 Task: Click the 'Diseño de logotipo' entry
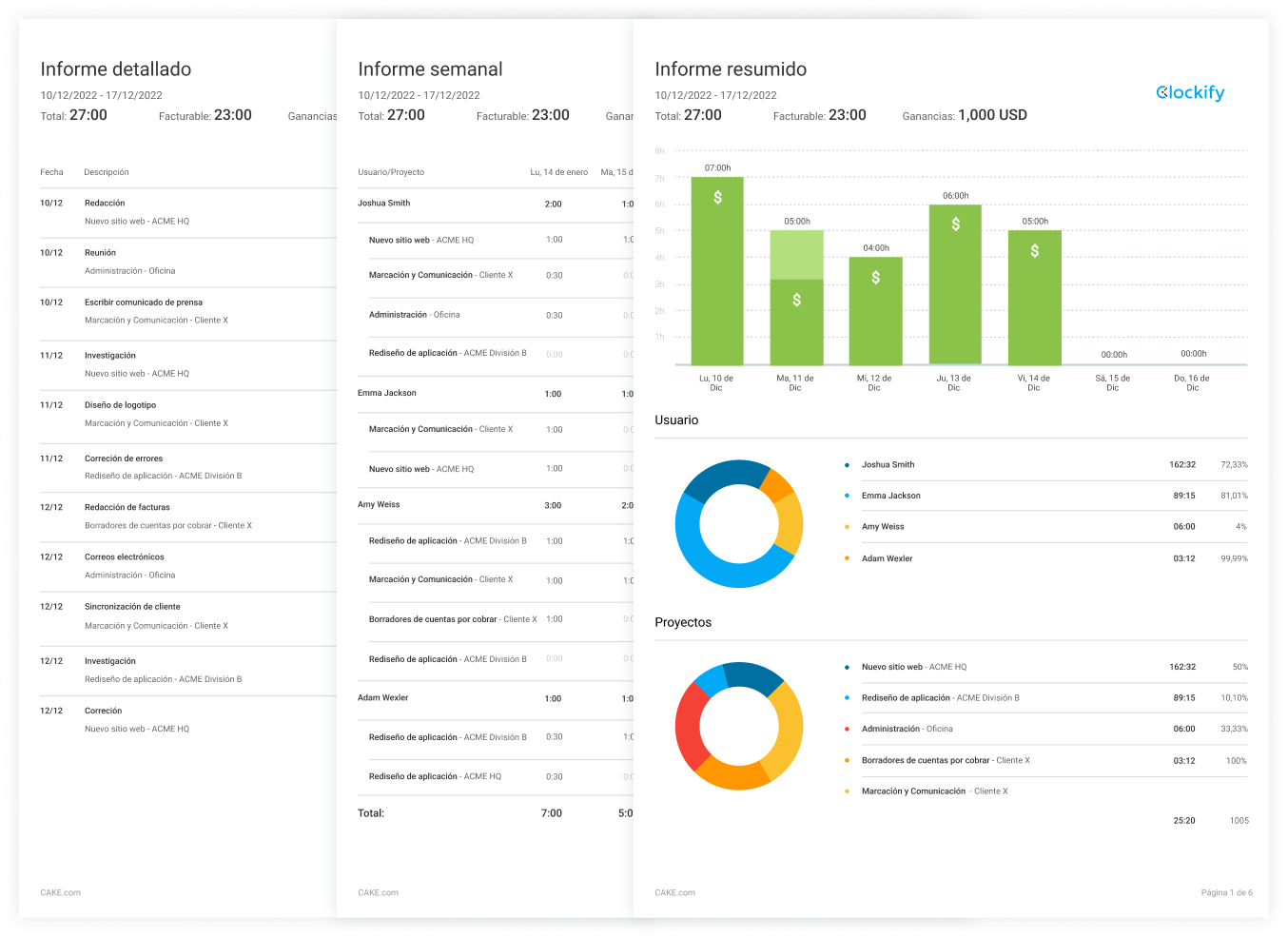[x=121, y=405]
